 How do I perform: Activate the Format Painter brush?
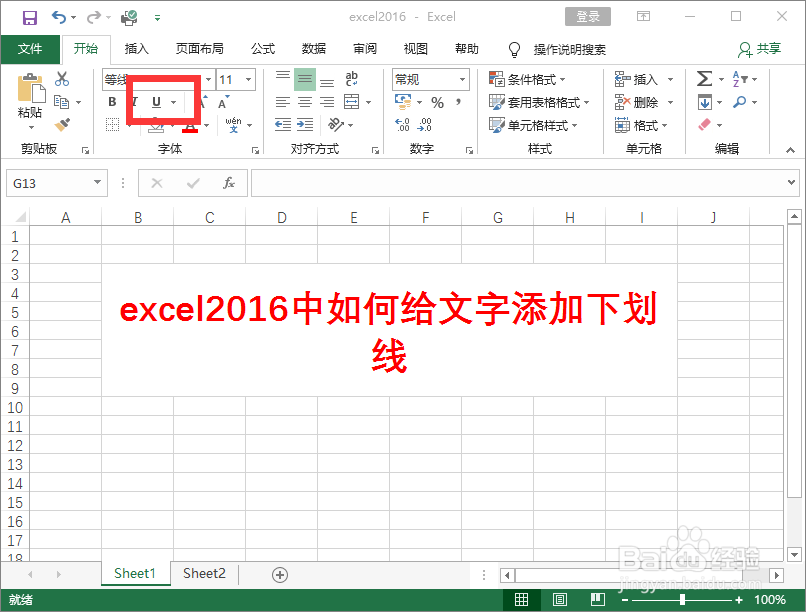click(62, 125)
